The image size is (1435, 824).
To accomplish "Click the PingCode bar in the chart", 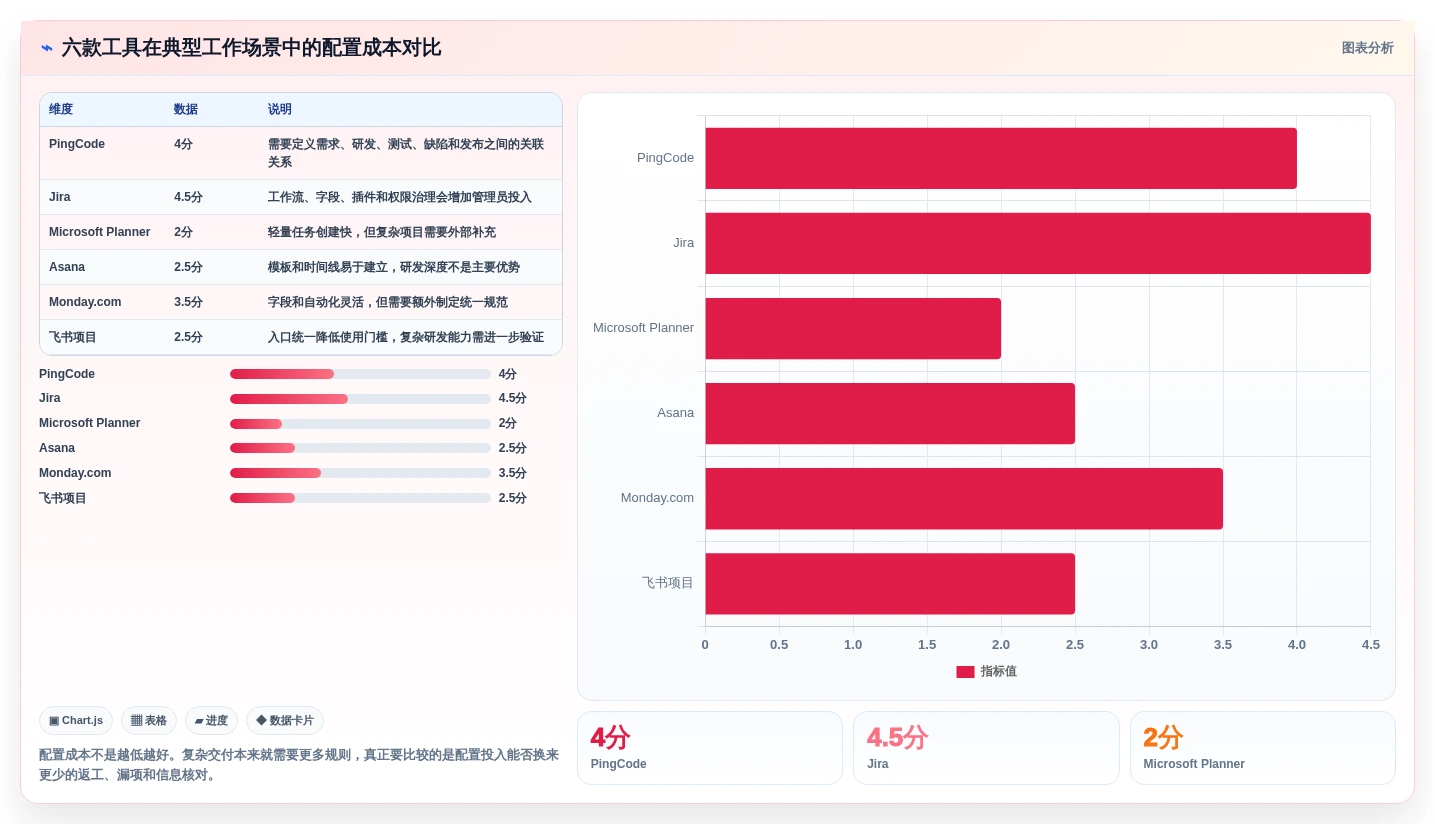I will click(1001, 158).
